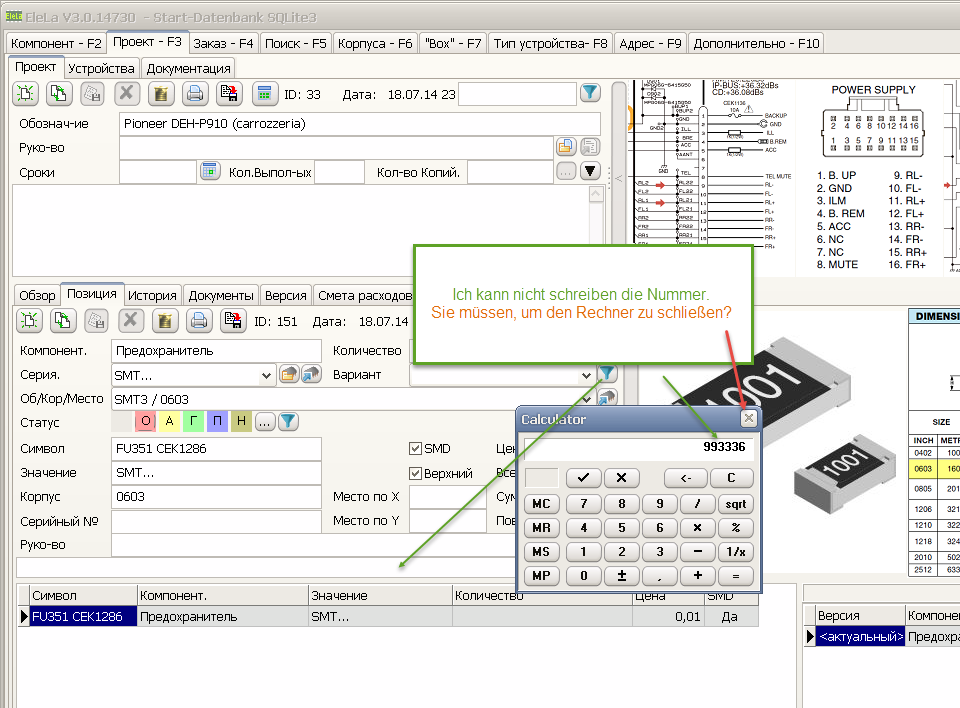Click calculator digit 7 button
960x708 pixels.
(x=583, y=503)
